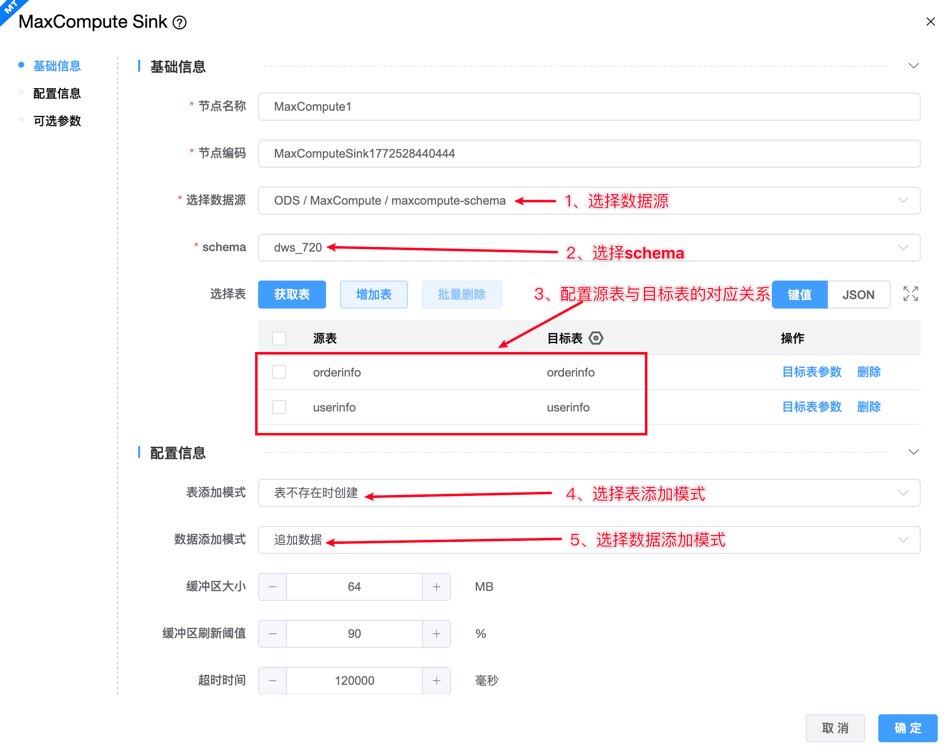Increase the 超时时间 value with plus
Image resolution: width=950 pixels, height=756 pixels.
(x=436, y=681)
